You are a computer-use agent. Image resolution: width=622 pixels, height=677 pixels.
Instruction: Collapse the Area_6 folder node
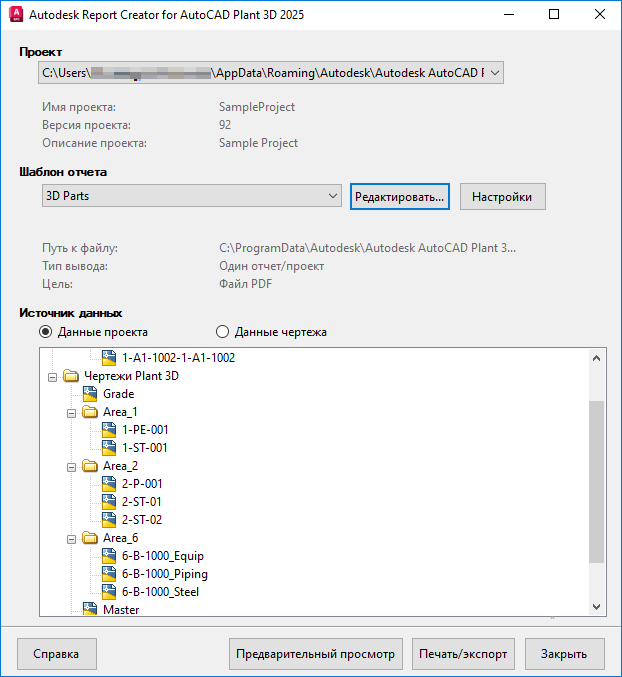click(x=71, y=539)
